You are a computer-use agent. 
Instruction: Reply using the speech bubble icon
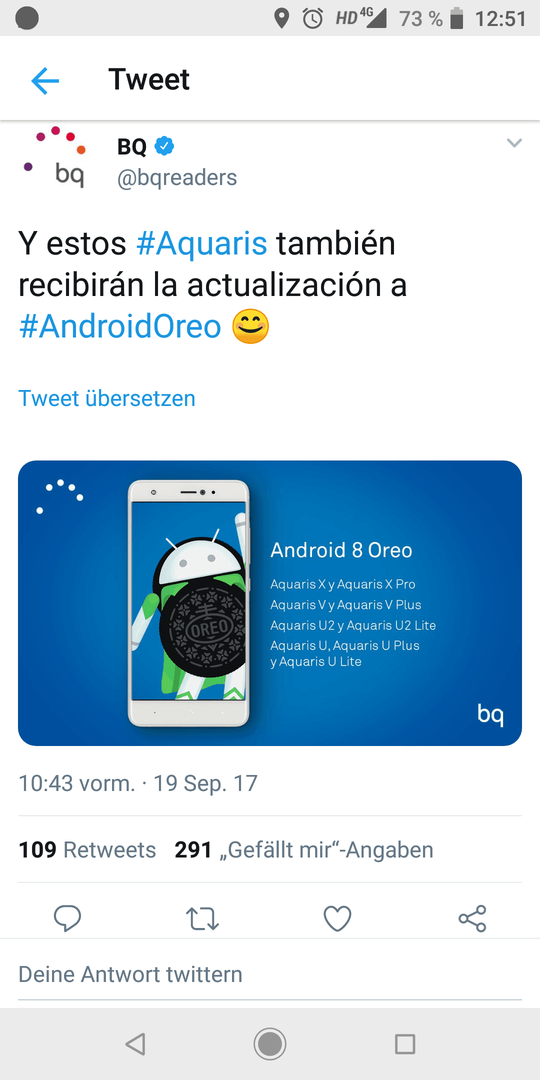pos(68,918)
